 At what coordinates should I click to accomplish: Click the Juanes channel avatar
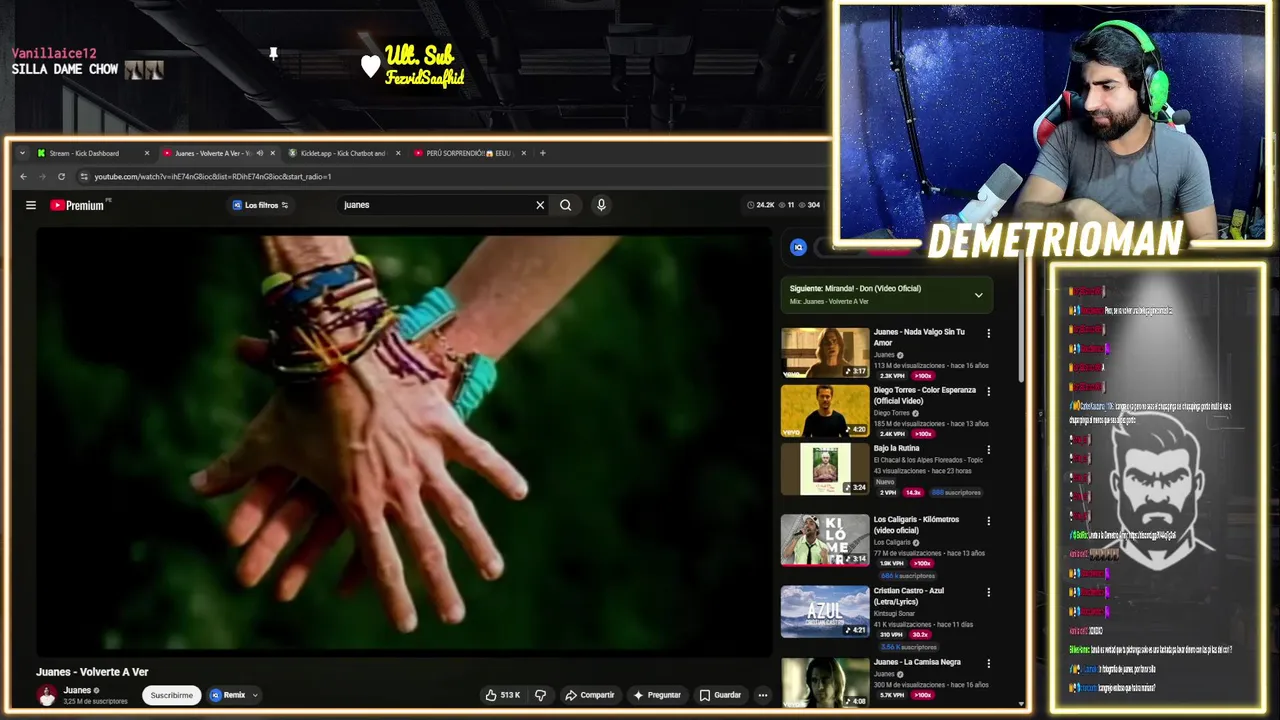pos(47,695)
